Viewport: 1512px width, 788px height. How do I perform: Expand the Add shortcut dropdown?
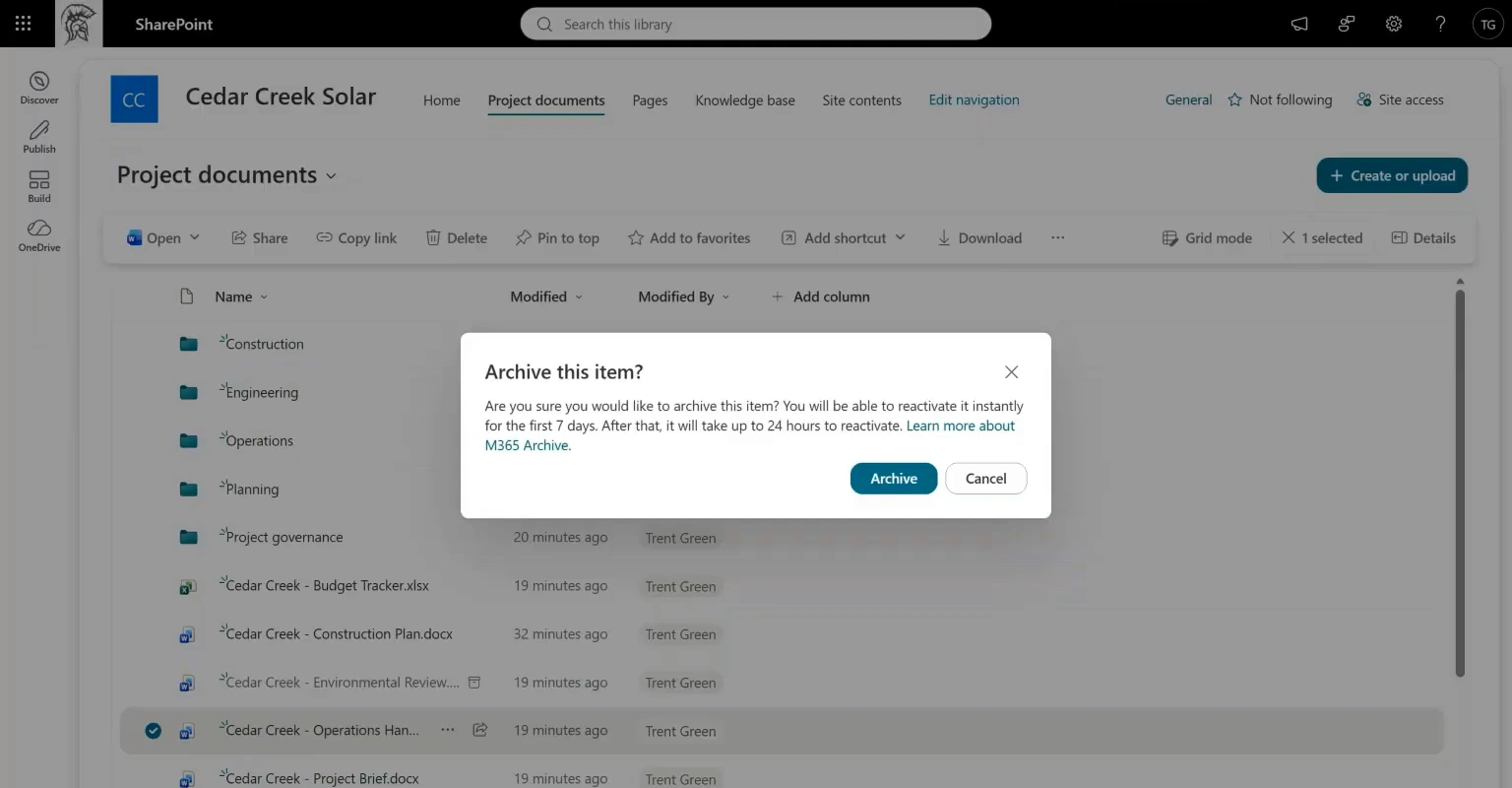point(901,237)
